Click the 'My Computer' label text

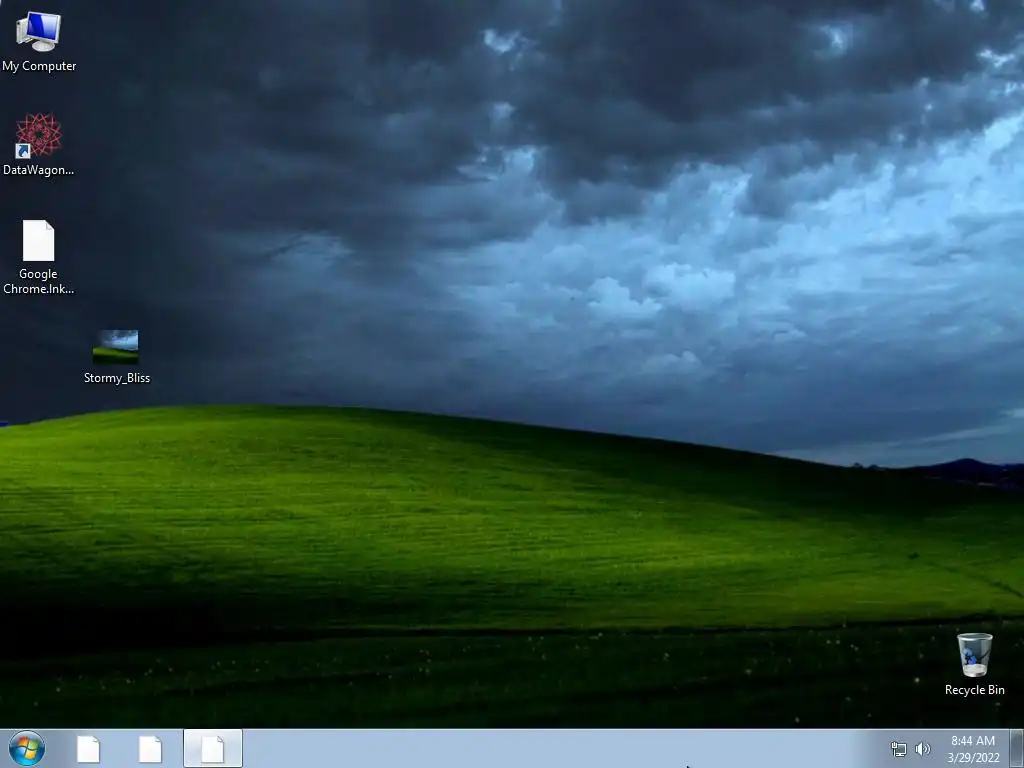(39, 66)
